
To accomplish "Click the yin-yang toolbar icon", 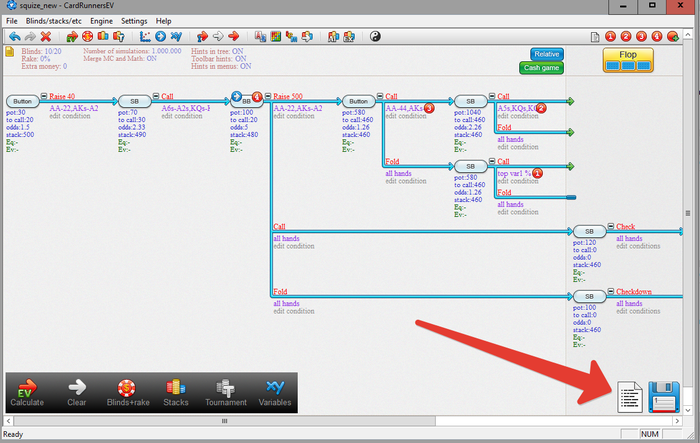I will pyautogui.click(x=375, y=37).
